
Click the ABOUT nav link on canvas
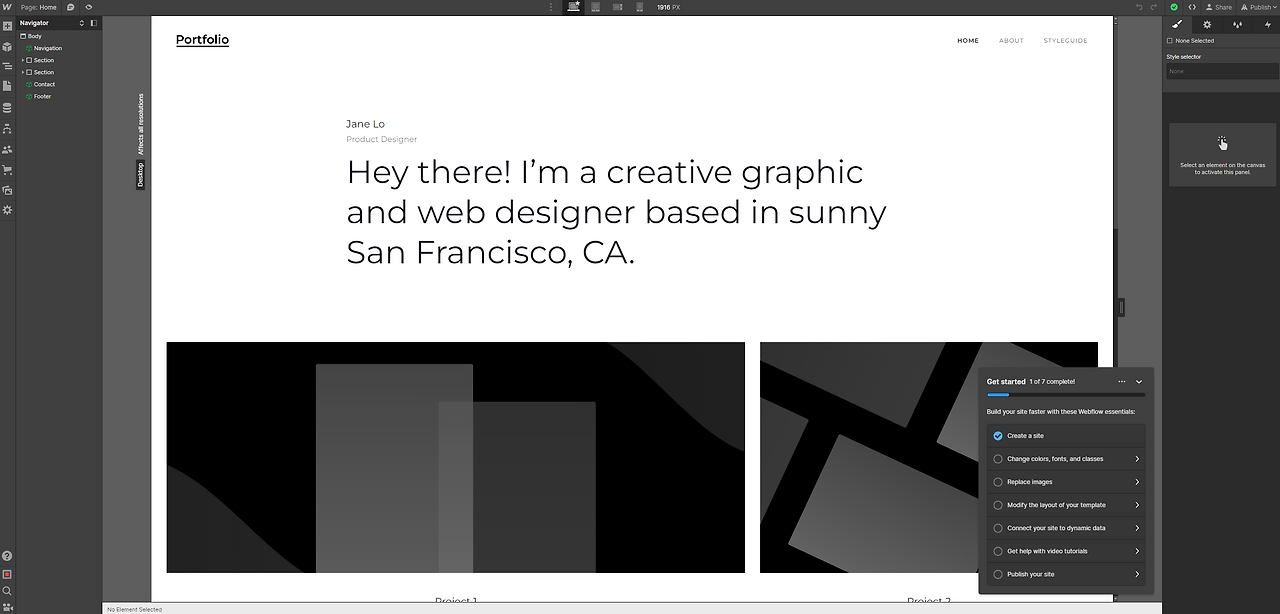point(1011,41)
